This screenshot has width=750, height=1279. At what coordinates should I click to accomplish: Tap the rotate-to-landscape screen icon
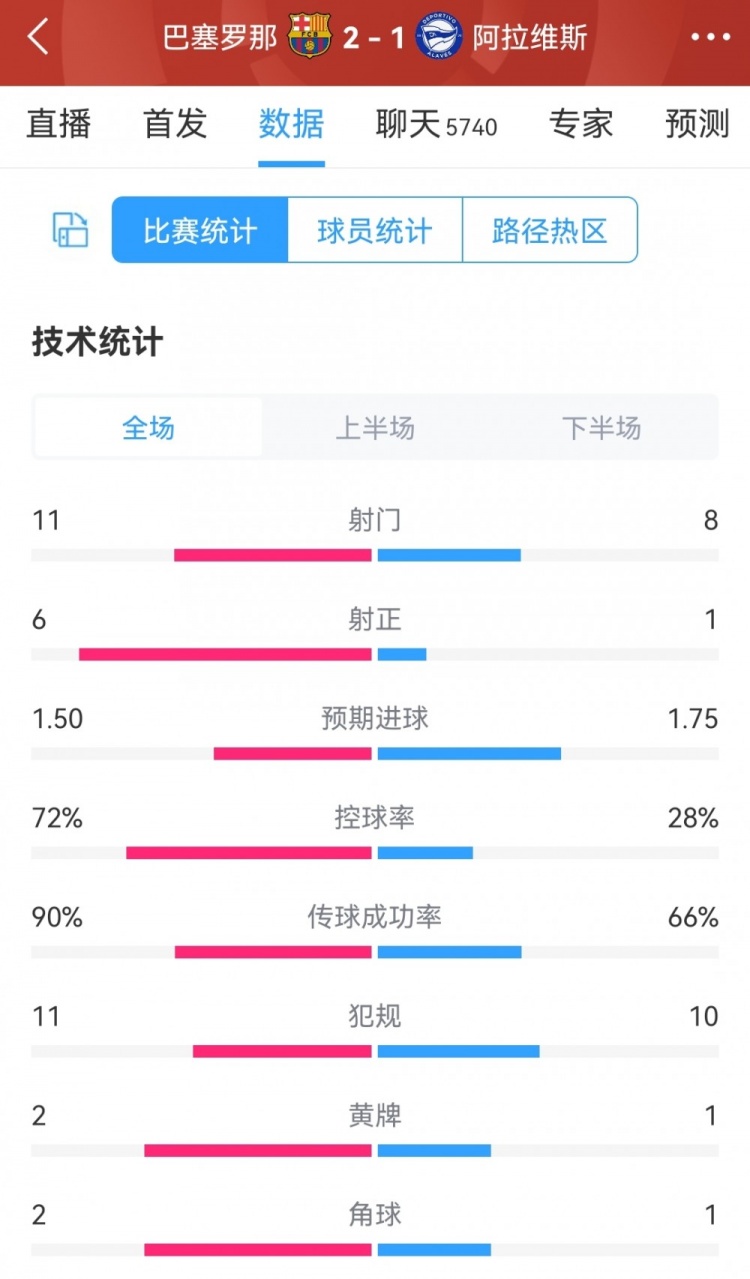(68, 230)
